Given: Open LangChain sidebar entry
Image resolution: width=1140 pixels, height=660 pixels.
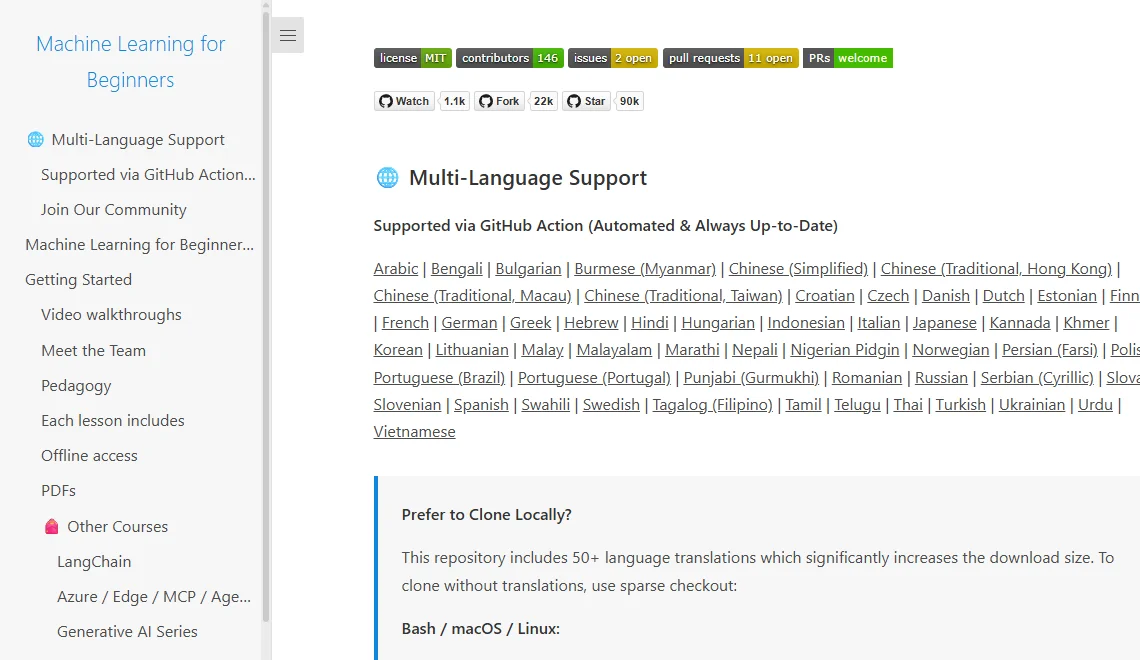Looking at the screenshot, I should coord(94,562).
